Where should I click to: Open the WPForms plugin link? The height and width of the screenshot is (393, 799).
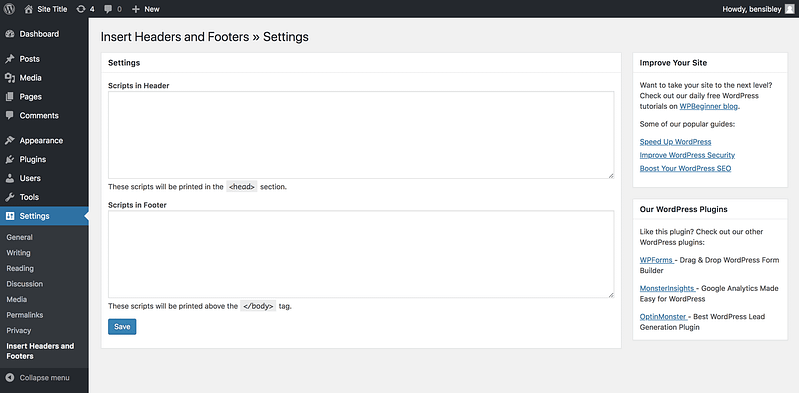(x=656, y=260)
